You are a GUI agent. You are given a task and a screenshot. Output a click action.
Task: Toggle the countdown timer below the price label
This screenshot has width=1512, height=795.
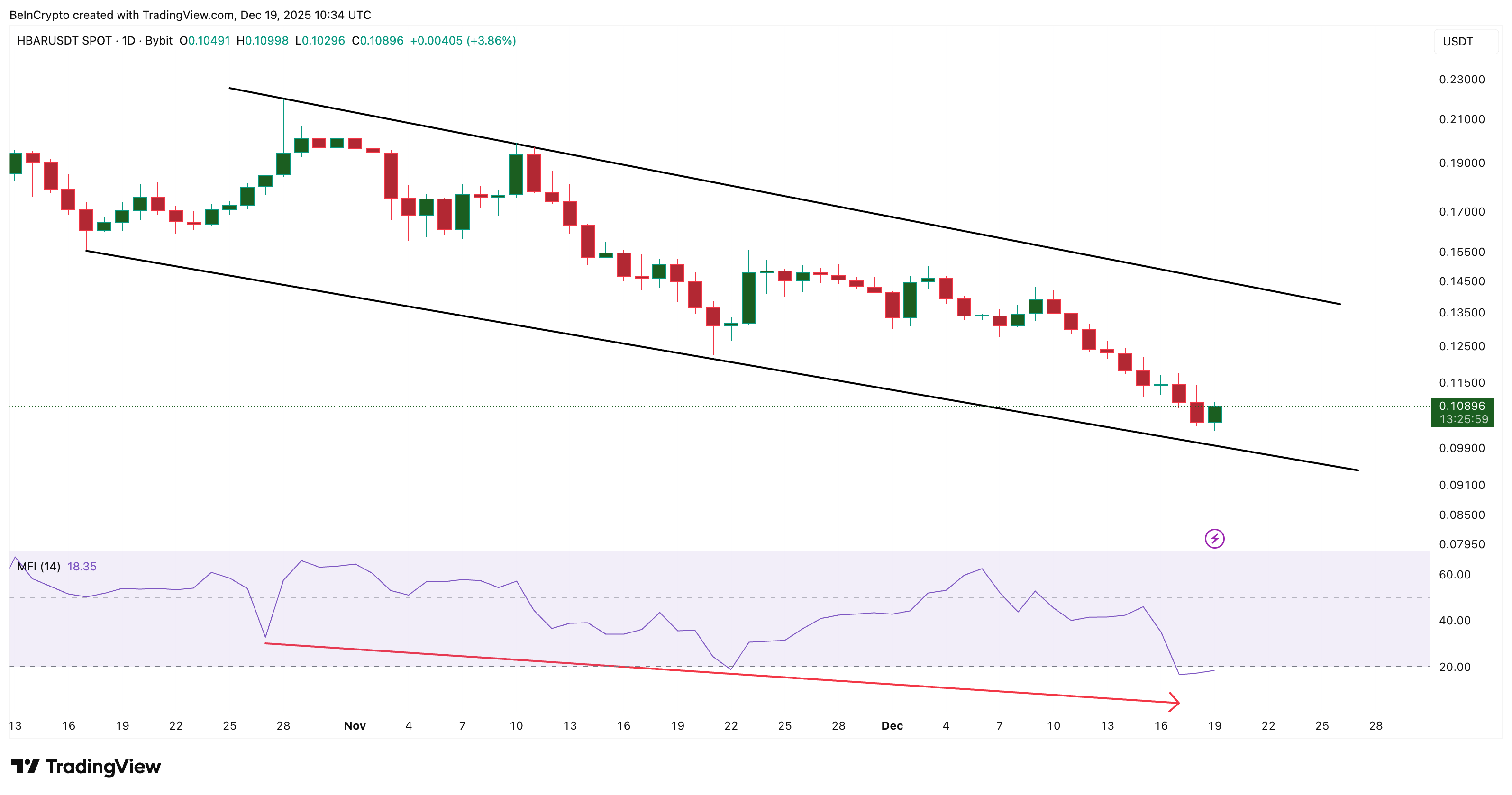pos(1462,419)
